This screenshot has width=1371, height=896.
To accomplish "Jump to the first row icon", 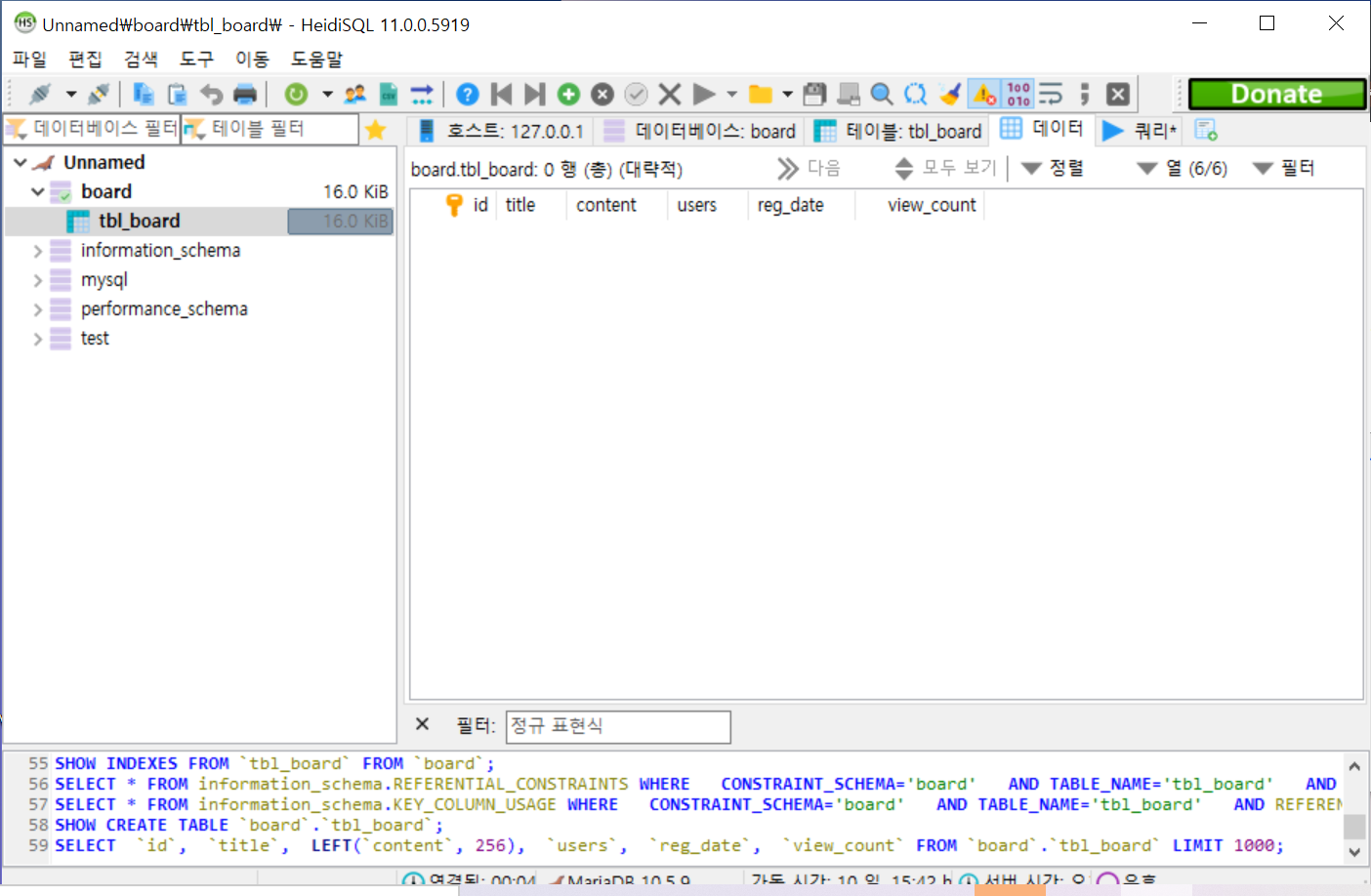I will click(502, 94).
